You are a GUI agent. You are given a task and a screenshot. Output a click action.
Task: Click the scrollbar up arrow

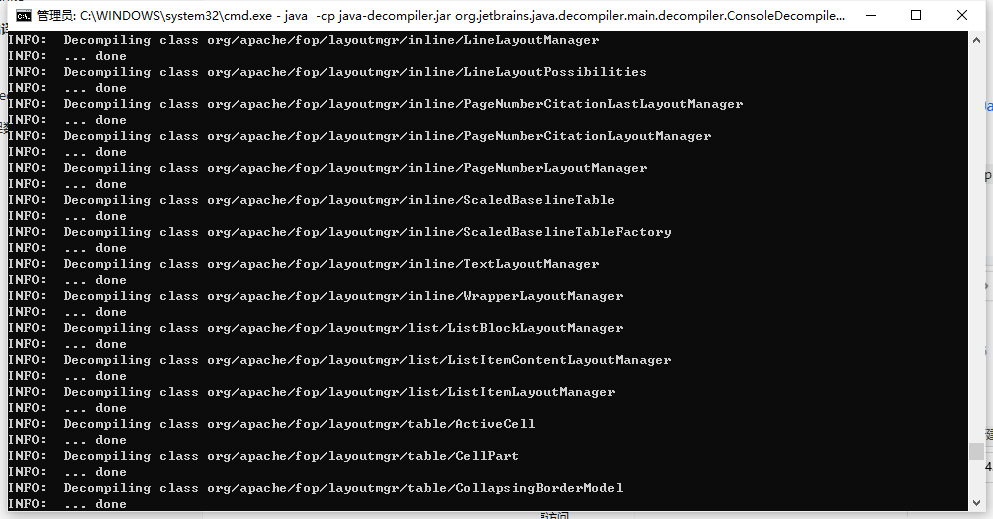[x=976, y=39]
